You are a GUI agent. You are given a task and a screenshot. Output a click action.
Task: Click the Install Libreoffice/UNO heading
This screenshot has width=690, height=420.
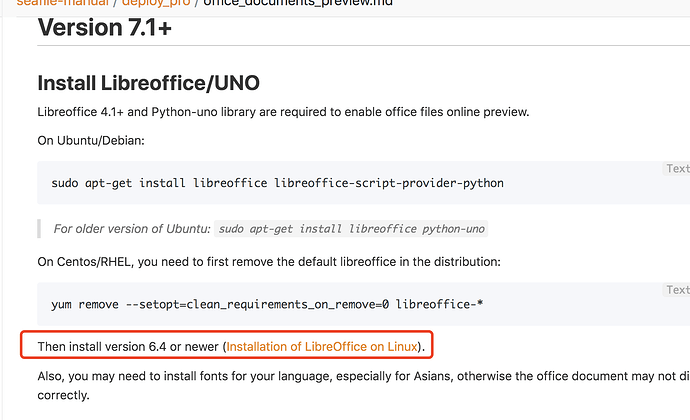point(148,83)
